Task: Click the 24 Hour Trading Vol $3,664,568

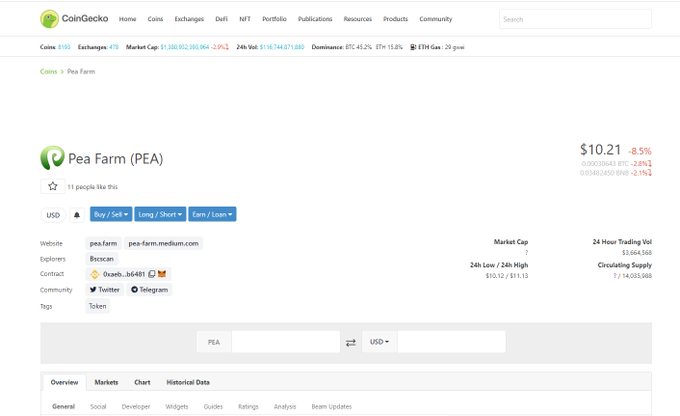Action: (x=637, y=253)
